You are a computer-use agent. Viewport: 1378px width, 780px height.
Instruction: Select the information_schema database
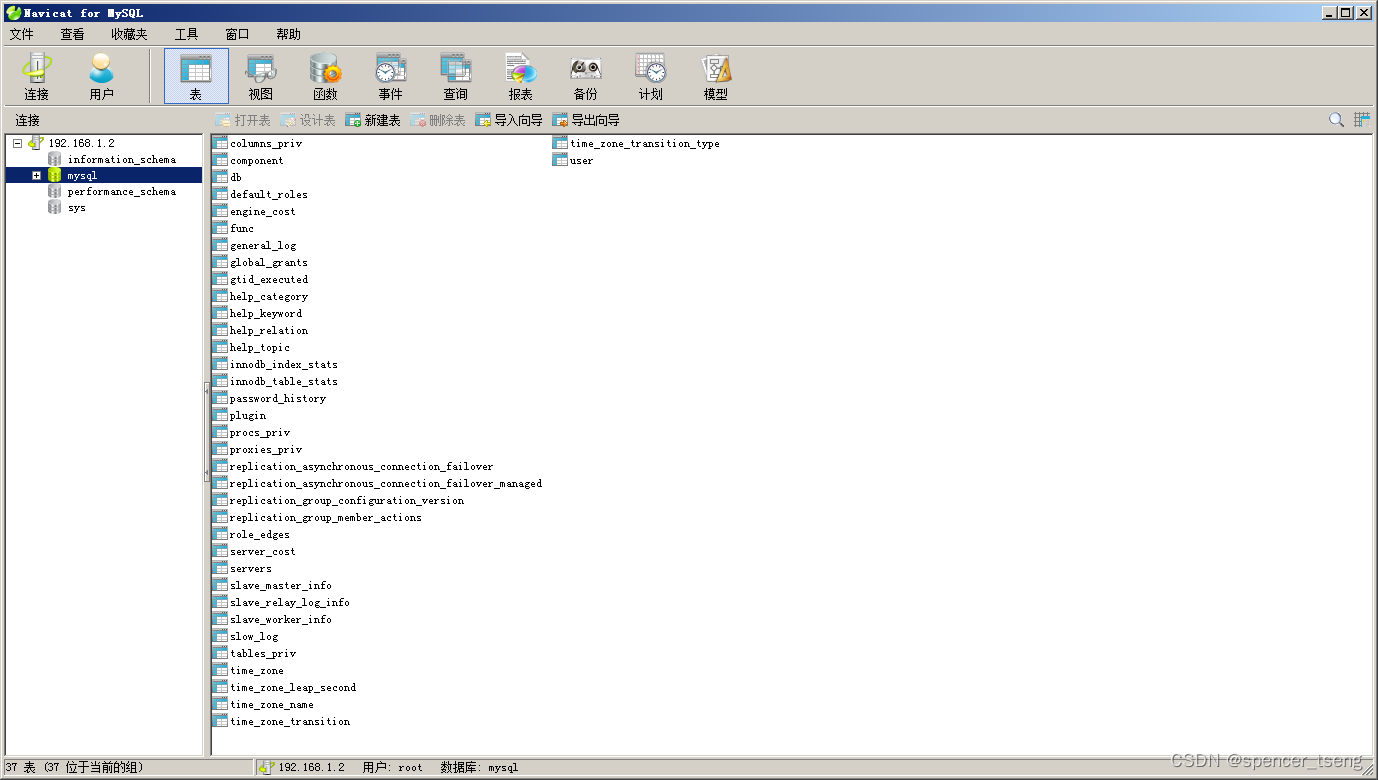[x=123, y=158]
